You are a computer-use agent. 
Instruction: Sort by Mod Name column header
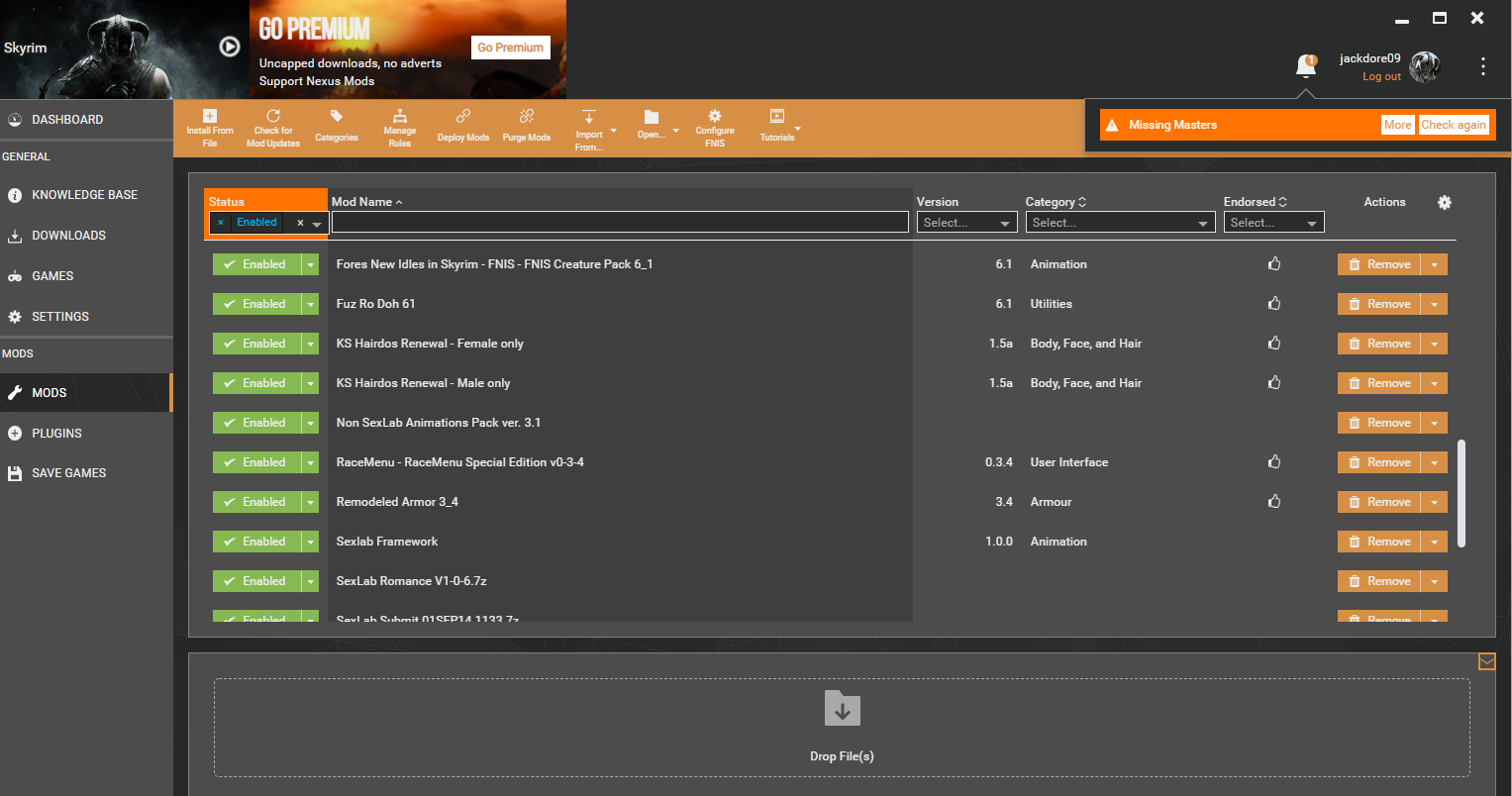coord(366,202)
